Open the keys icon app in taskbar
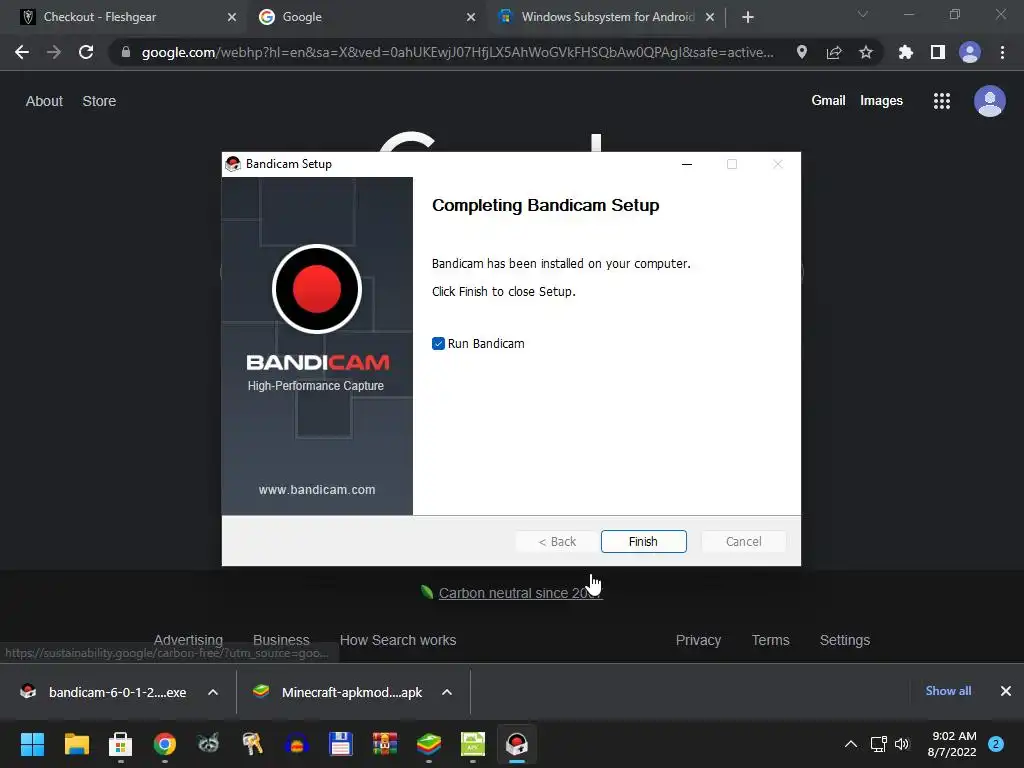This screenshot has width=1024, height=768. pos(253,744)
